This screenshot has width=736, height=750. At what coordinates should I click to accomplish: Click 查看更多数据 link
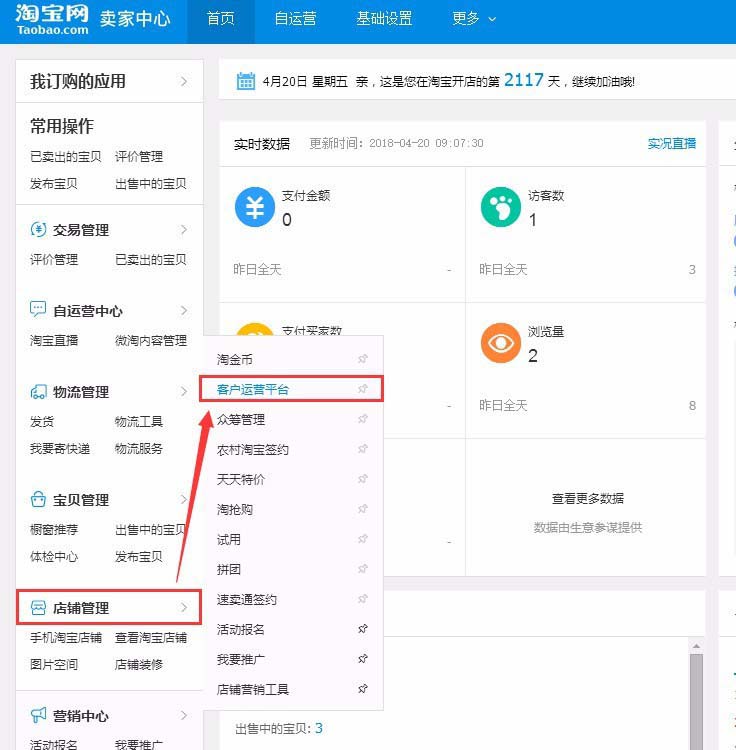[x=587, y=498]
